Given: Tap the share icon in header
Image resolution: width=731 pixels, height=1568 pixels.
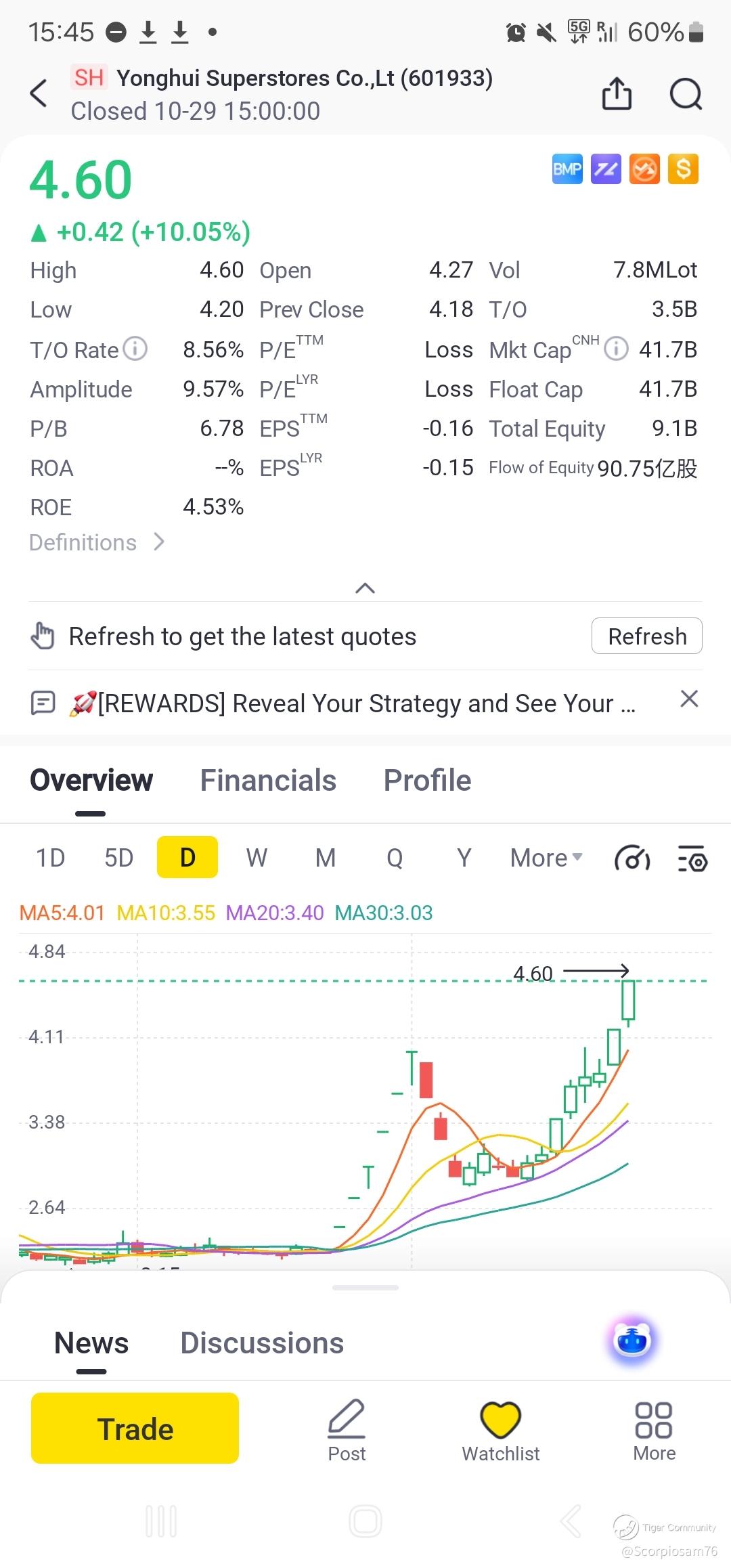Looking at the screenshot, I should (x=617, y=93).
